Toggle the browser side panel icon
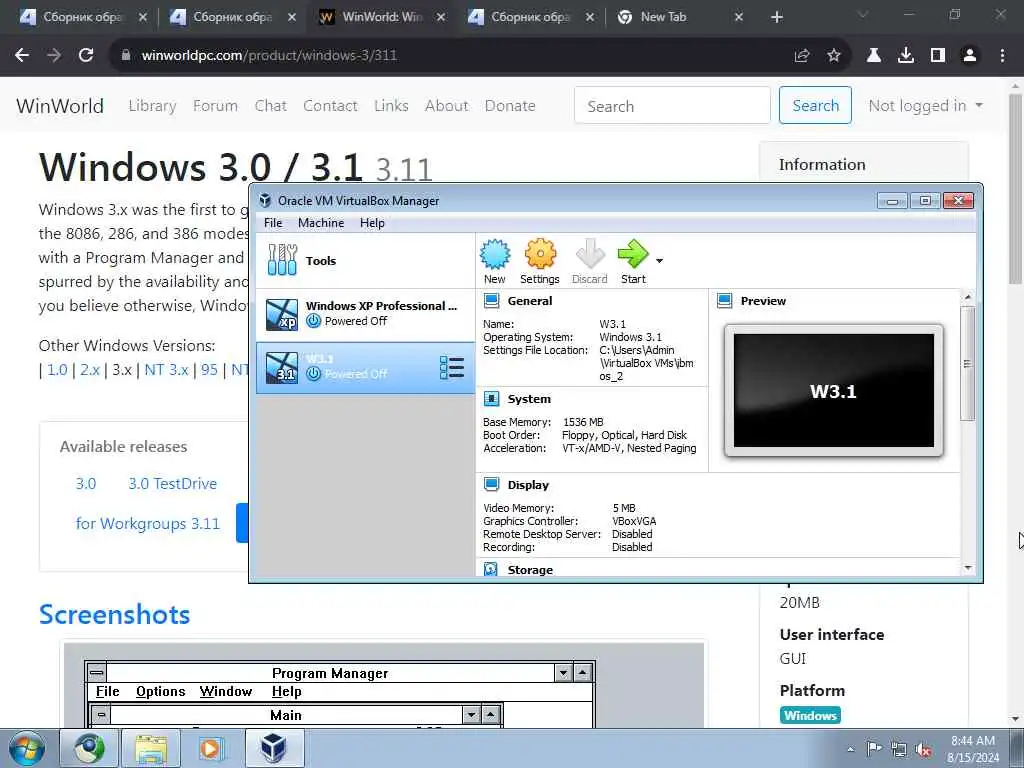This screenshot has height=768, width=1024. 938,56
